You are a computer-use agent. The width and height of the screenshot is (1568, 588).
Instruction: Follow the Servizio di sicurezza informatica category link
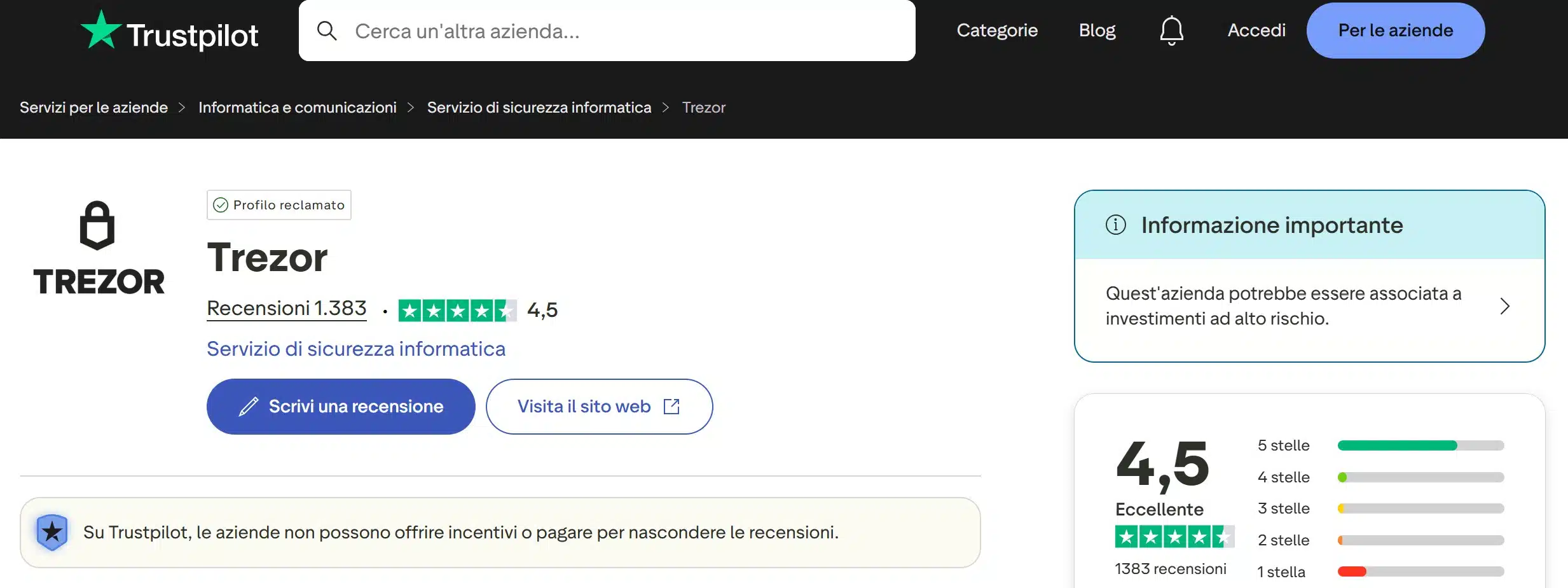click(355, 348)
